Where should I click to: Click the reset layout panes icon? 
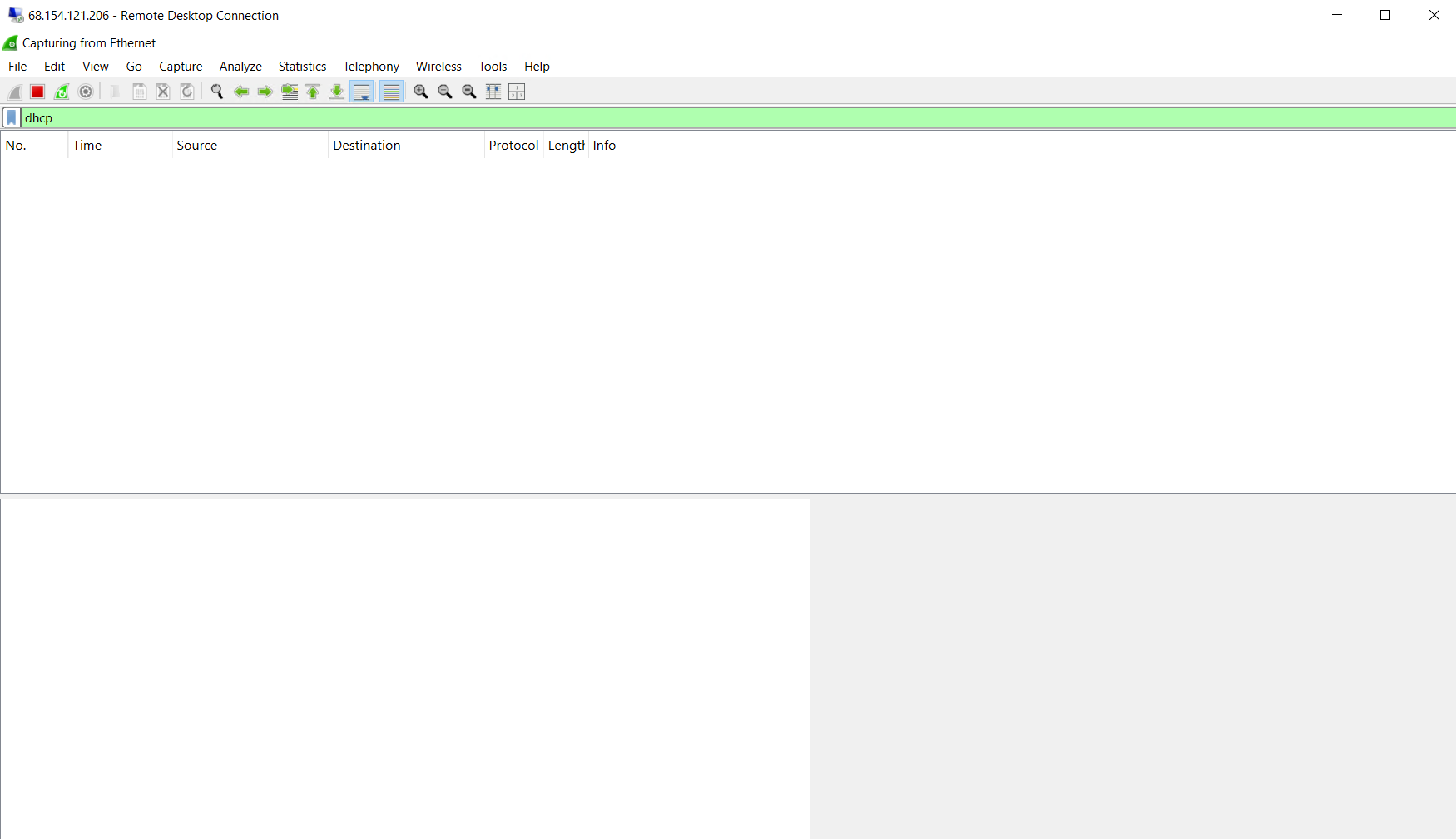pos(517,92)
